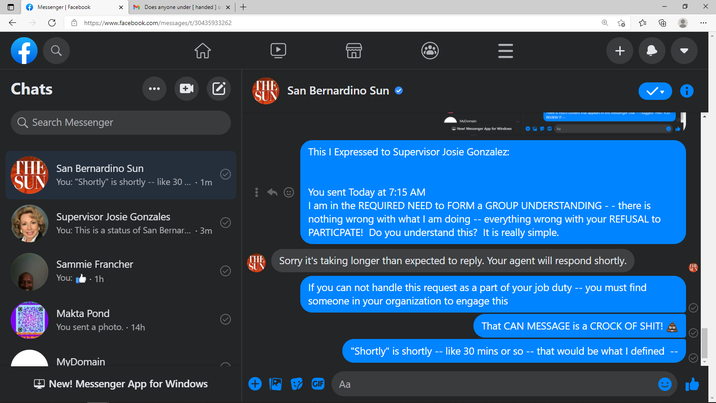Open more attachment actions plus icon
Viewport: 716px width, 403px height.
255,384
